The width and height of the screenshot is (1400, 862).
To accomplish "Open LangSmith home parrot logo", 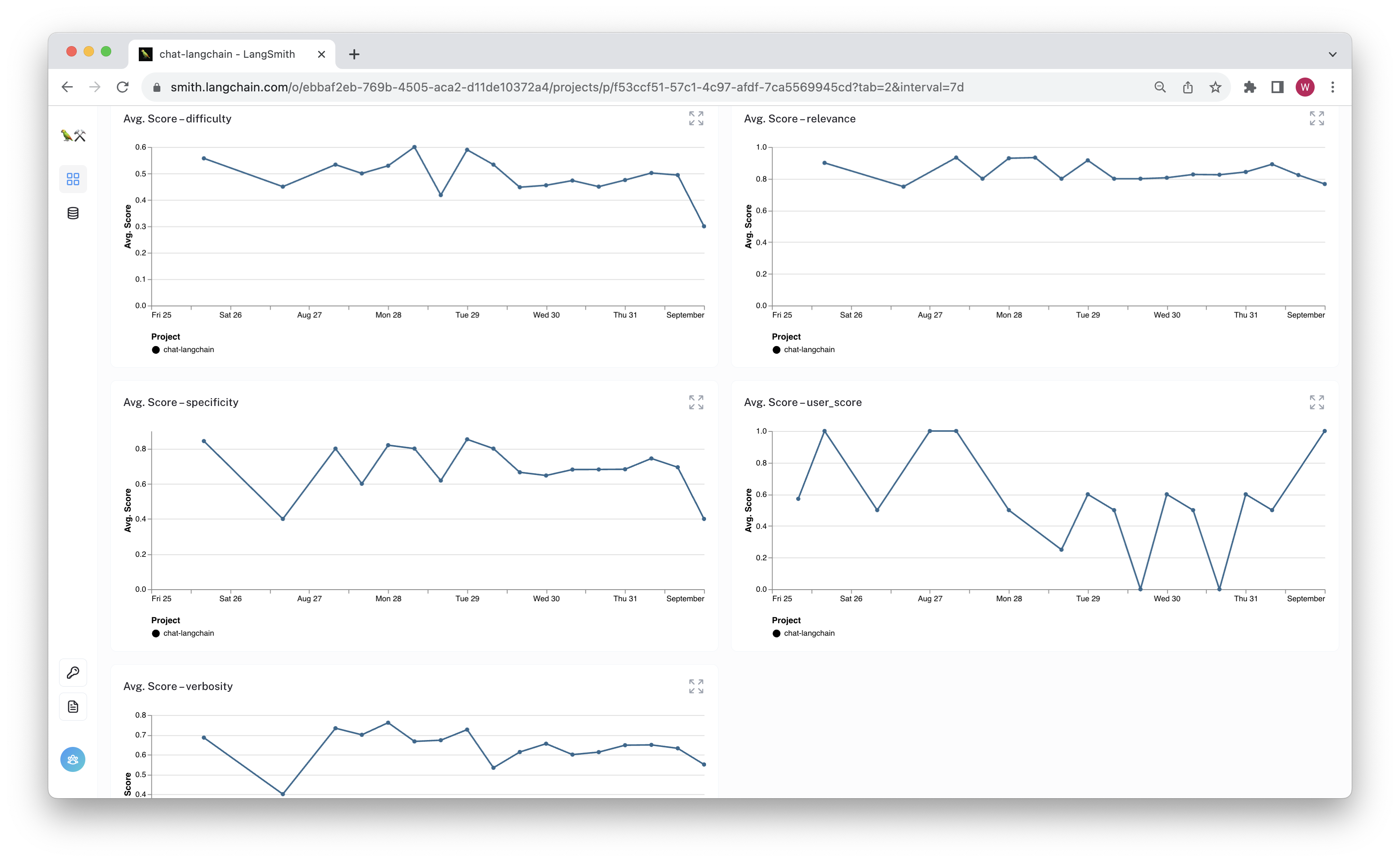I will click(73, 136).
